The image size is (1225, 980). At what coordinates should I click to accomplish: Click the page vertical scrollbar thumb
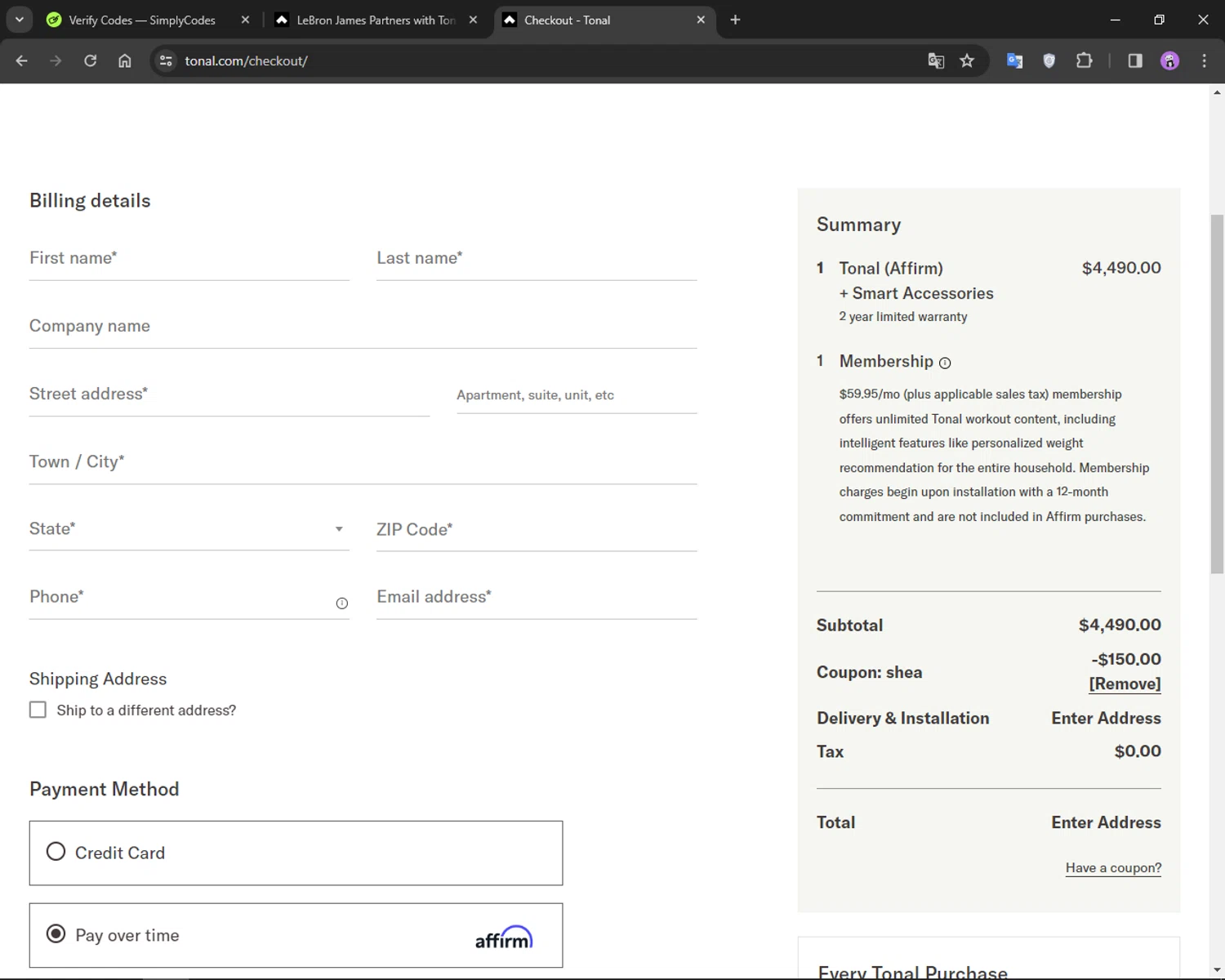[1217, 394]
